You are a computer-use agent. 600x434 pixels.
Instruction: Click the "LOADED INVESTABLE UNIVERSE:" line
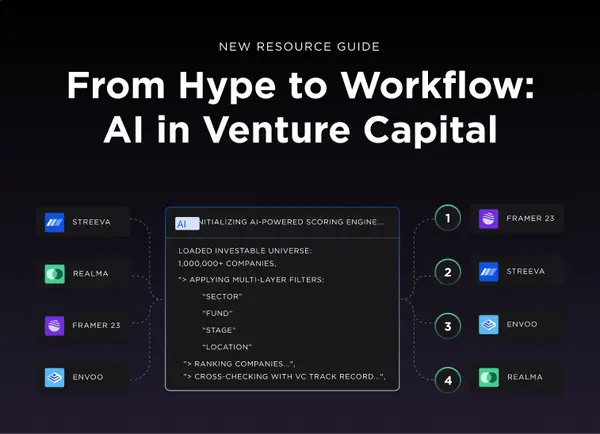[x=245, y=251]
